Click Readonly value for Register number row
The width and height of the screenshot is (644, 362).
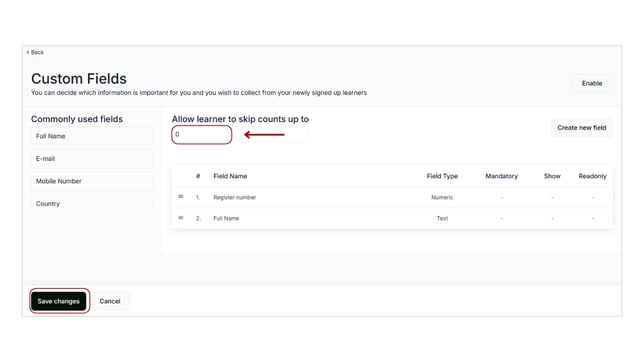point(593,198)
